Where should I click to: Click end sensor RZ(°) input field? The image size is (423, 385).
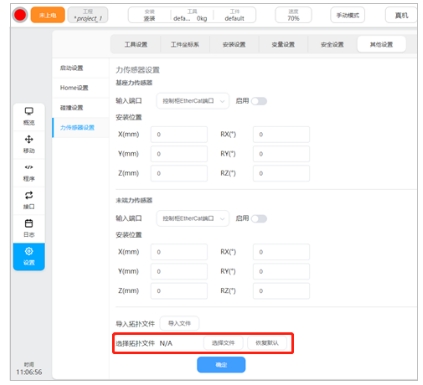click(x=281, y=291)
